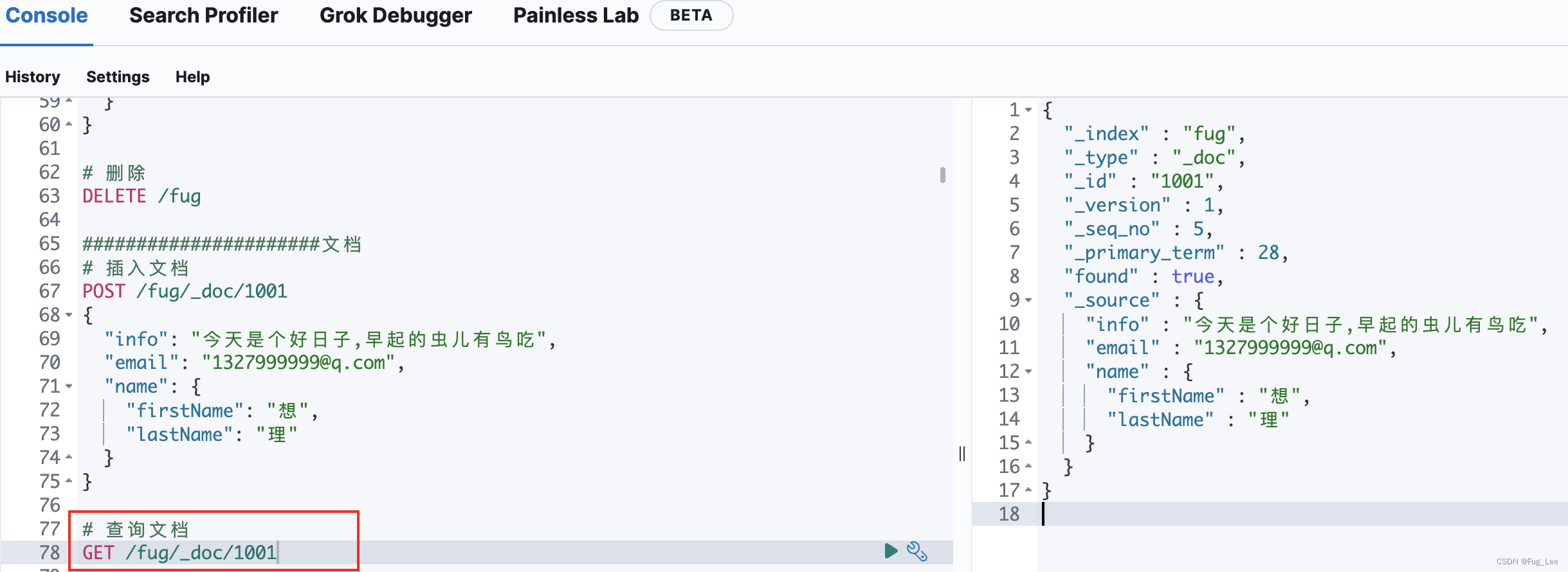
Task: Click the "info" key in editor line 69
Action: point(136,339)
